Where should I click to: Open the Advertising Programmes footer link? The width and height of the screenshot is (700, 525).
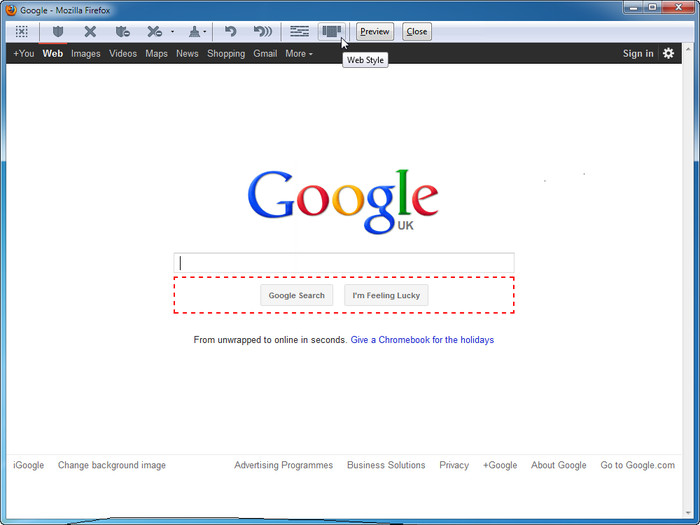[x=283, y=465]
